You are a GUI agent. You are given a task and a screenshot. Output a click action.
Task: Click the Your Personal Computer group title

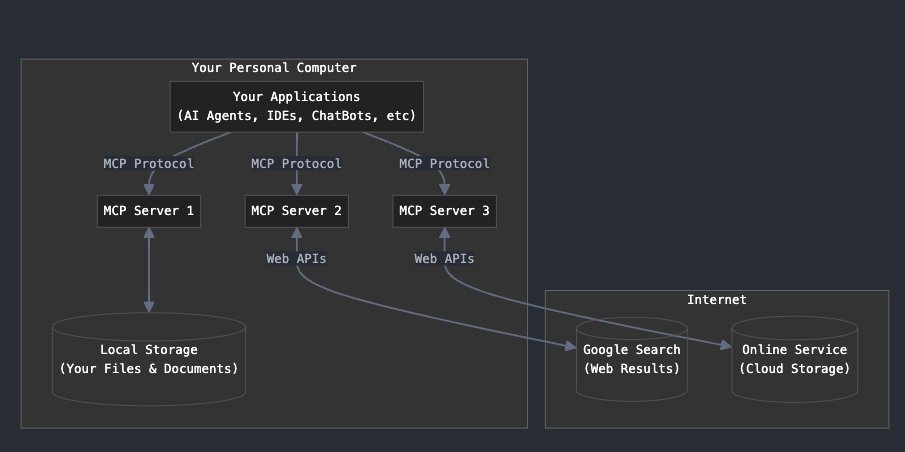pos(274,68)
